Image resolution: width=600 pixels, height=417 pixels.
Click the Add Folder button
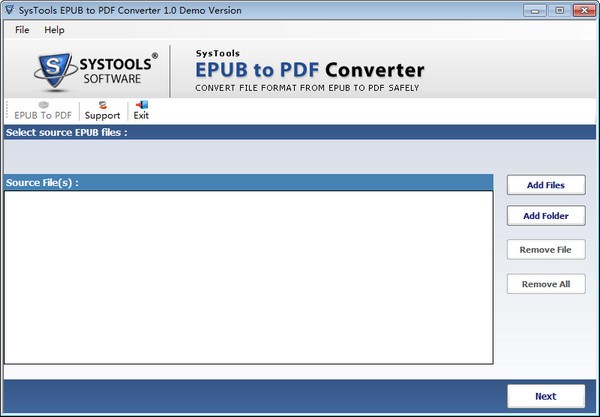[x=546, y=216]
